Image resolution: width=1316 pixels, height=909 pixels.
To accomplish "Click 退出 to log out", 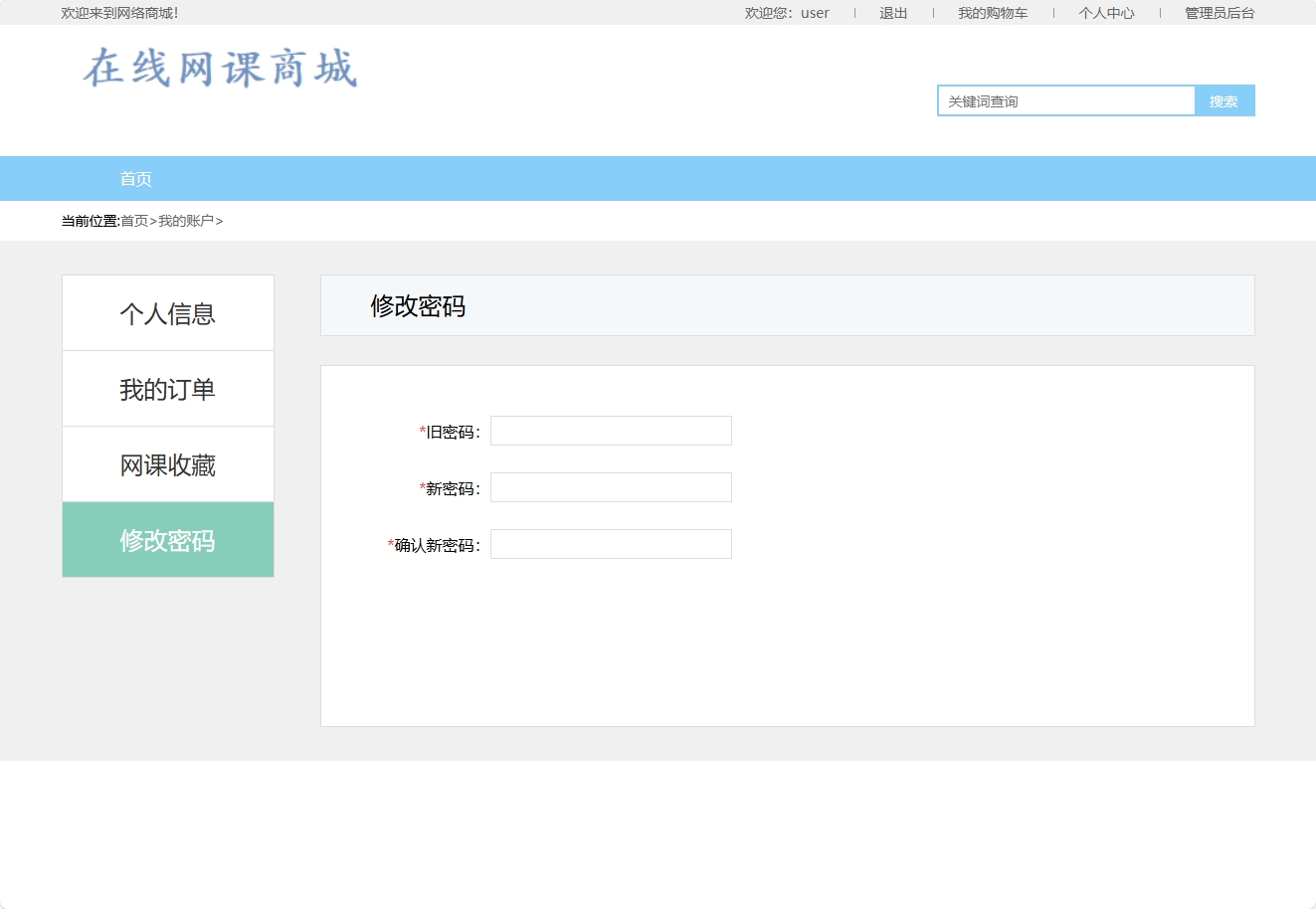I will 891,13.
